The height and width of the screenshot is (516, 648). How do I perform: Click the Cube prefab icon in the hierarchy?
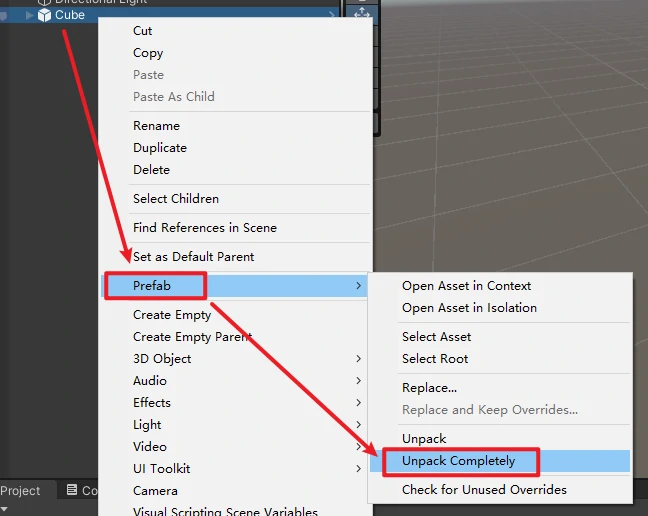pos(44,15)
